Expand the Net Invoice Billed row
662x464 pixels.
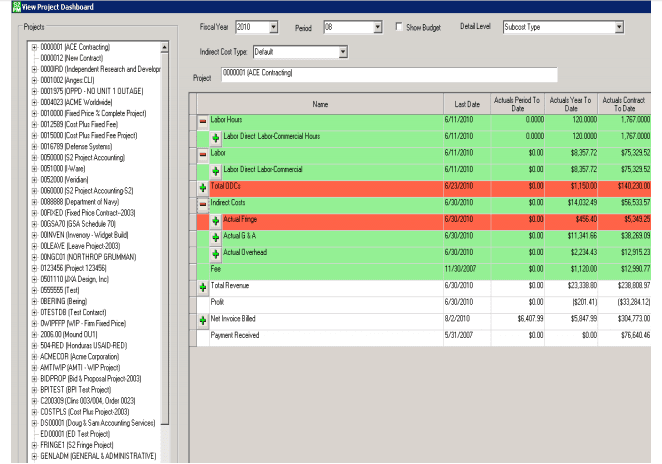[203, 320]
